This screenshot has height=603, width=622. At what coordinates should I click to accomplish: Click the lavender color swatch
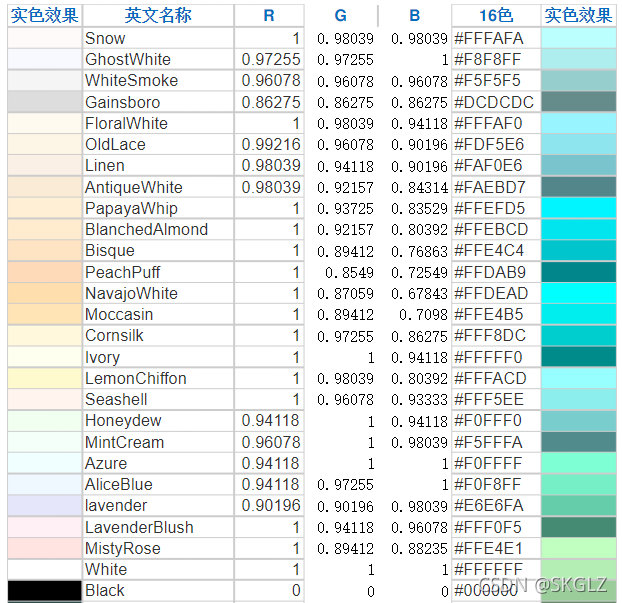45,505
